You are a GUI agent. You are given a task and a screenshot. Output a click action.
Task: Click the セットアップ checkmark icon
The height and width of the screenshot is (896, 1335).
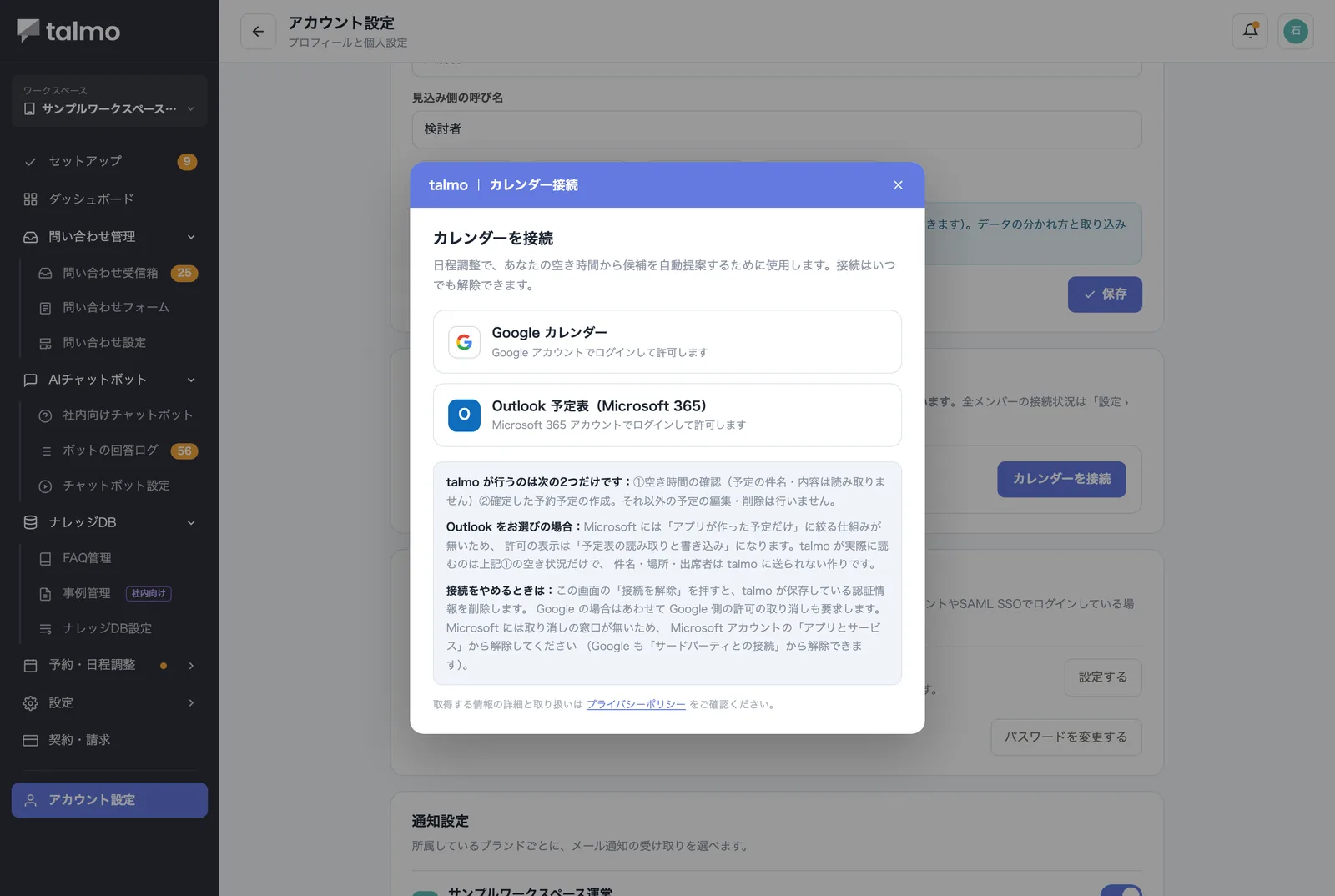pos(31,162)
